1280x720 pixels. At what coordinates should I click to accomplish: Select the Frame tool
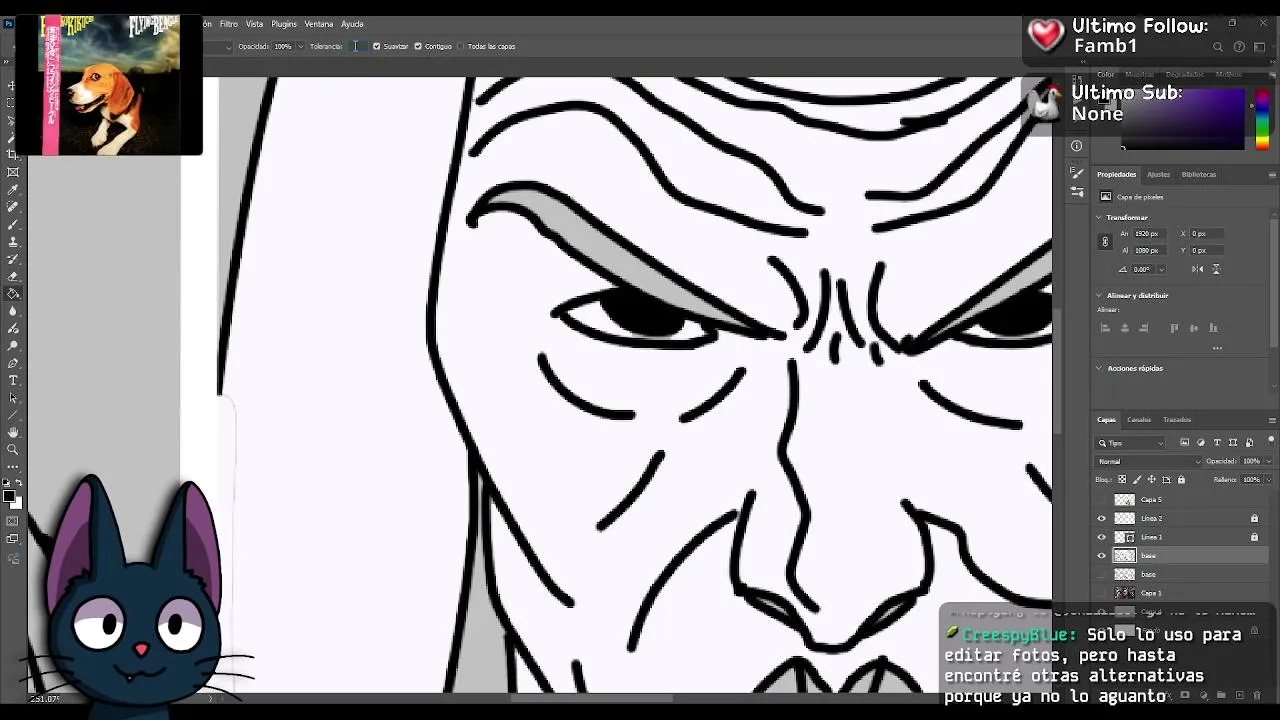(13, 171)
